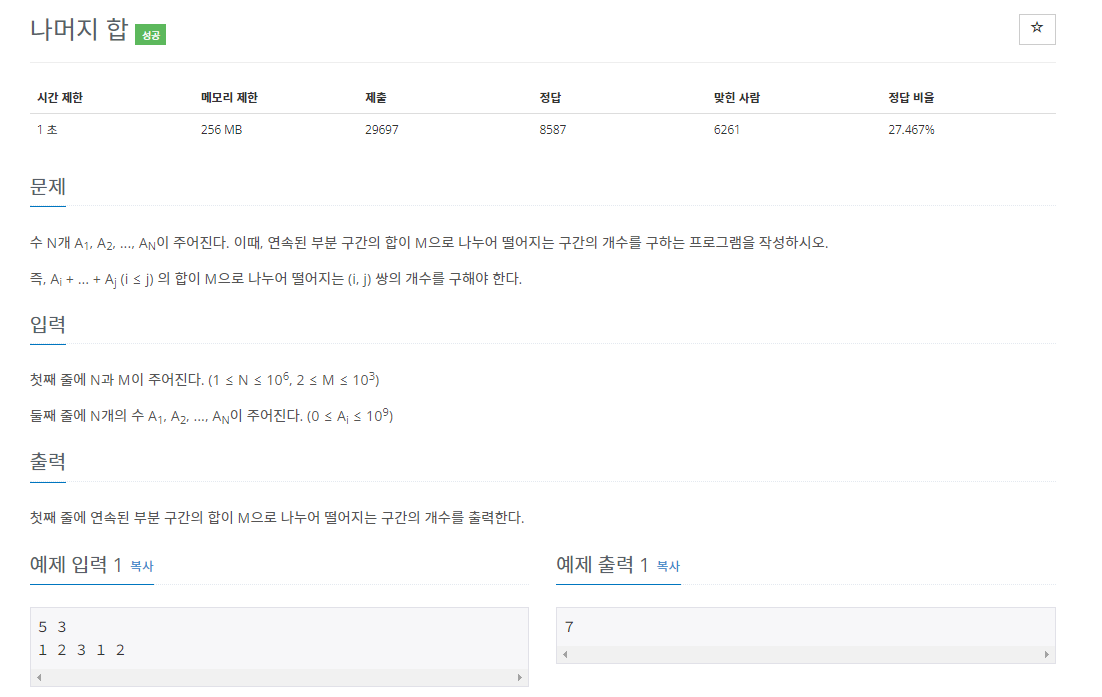Click the 정답 비율 value 27.467%

911,130
